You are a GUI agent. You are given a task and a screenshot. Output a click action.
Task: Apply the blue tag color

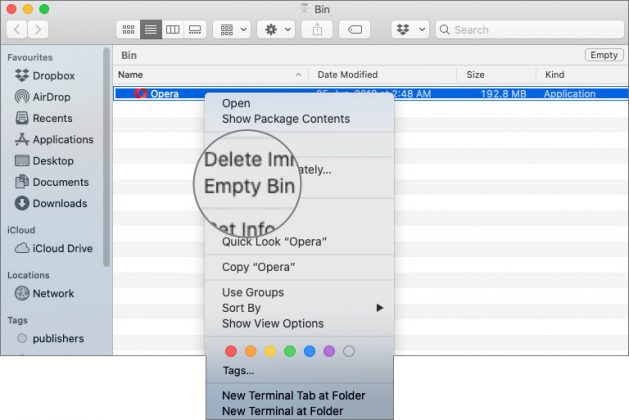pos(309,351)
